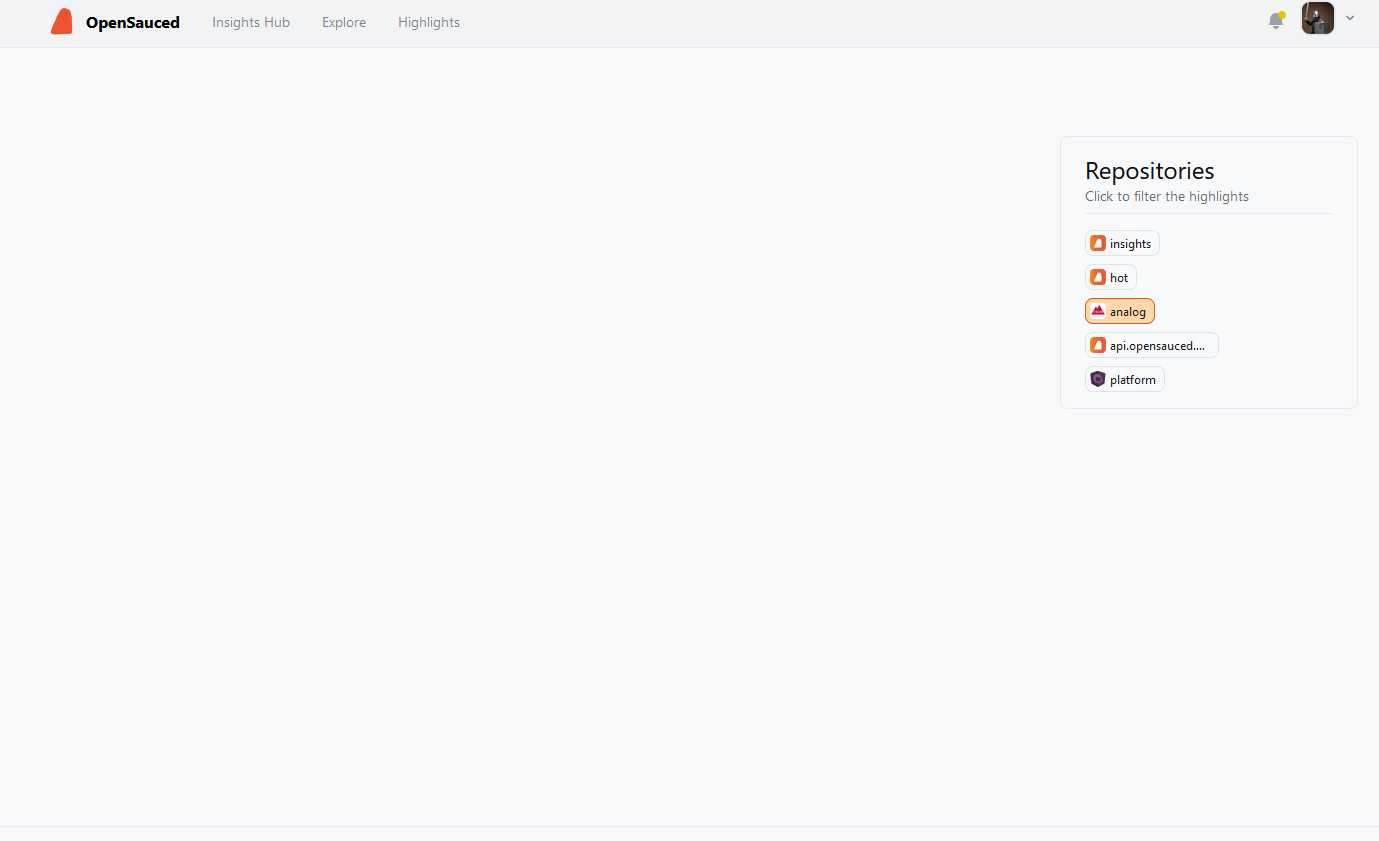
Task: Navigate to the Explore menu item
Action: pos(343,22)
